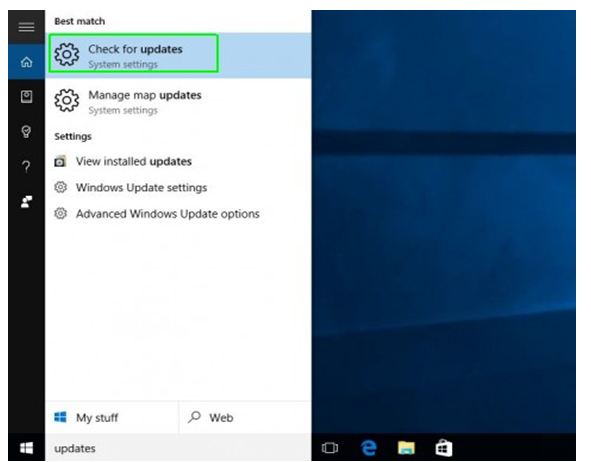Click the gear icon beside Manage map updates
Viewport: 591px width, 462px height.
pos(67,100)
